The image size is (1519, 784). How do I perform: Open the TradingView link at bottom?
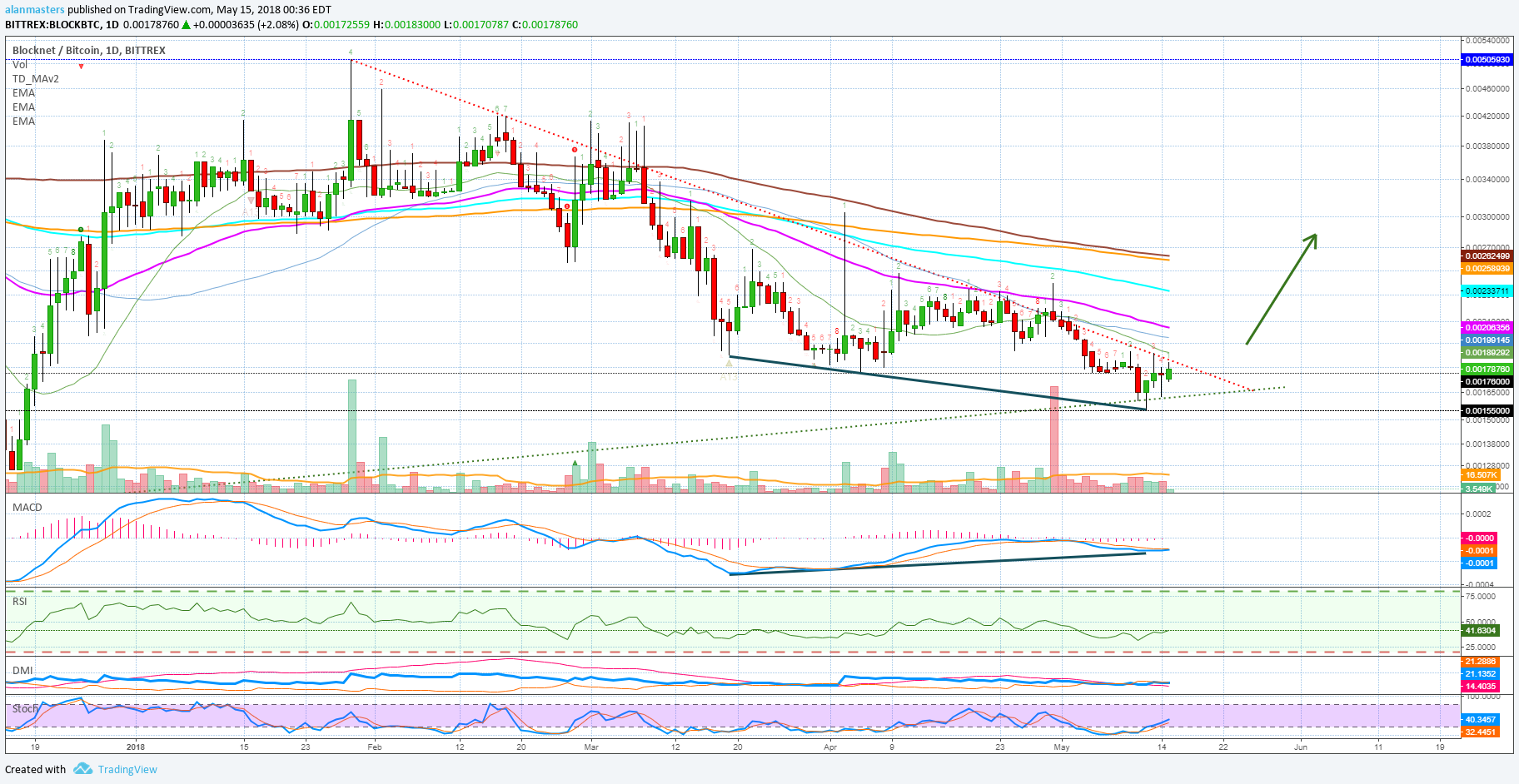127,769
